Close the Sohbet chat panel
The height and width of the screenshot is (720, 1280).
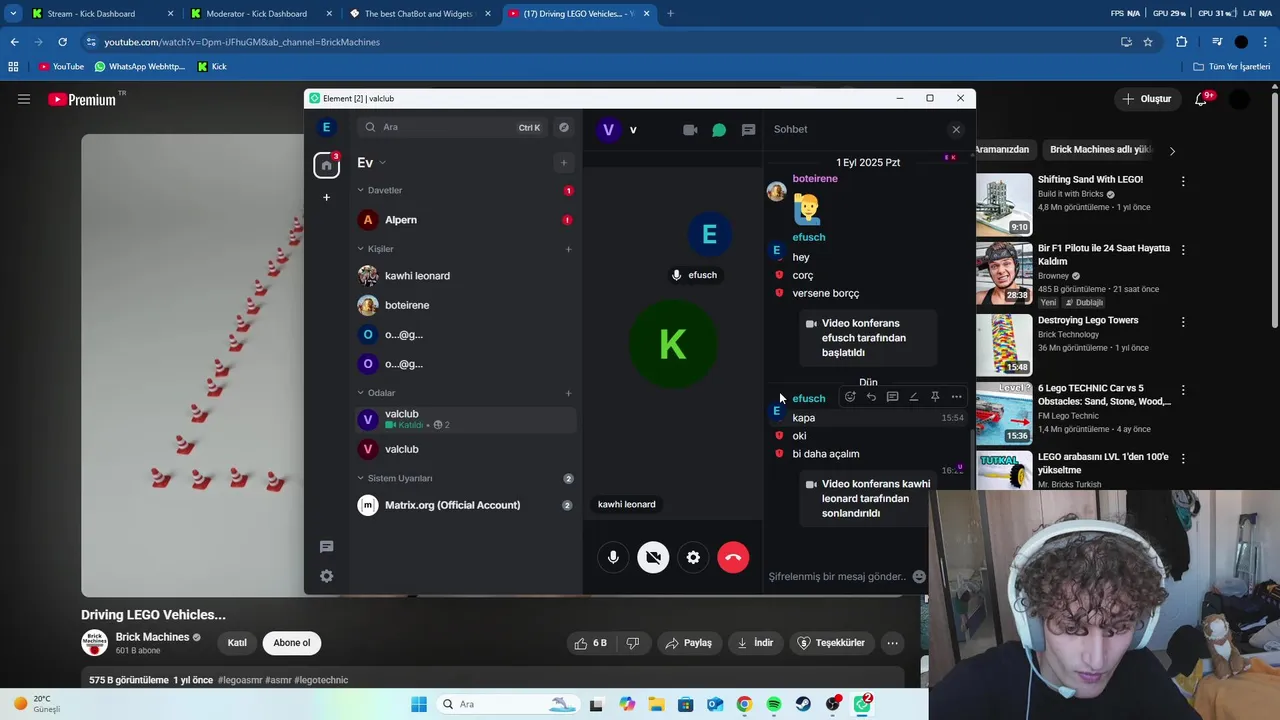[956, 129]
